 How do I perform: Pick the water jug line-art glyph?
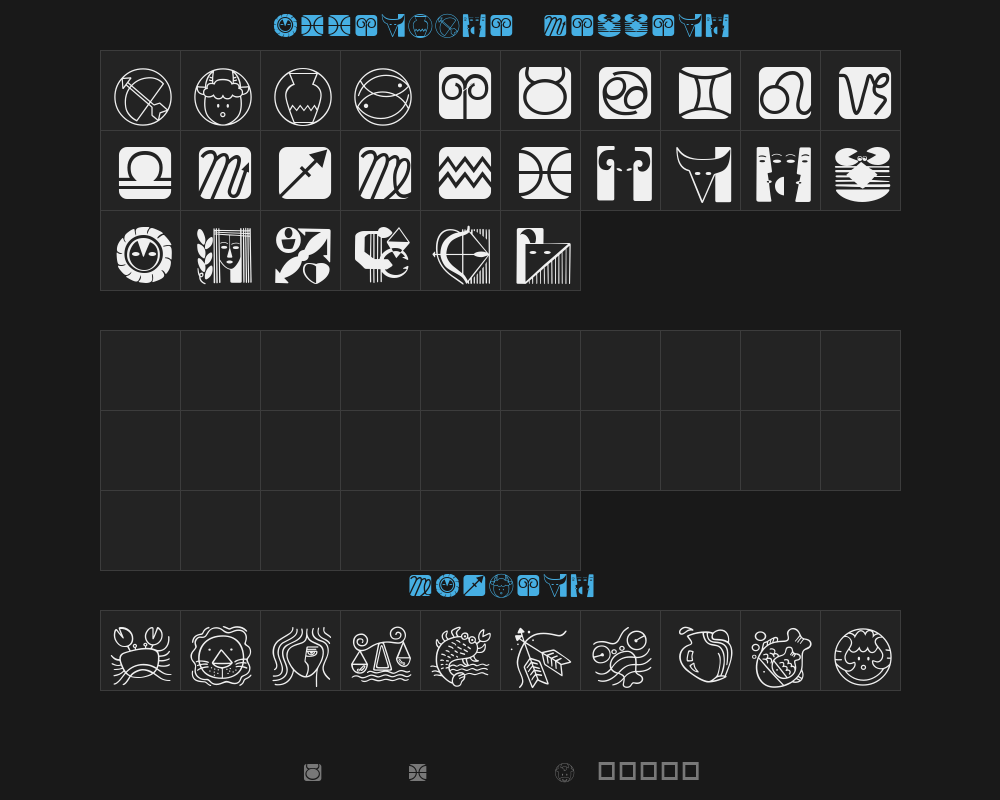coord(701,651)
